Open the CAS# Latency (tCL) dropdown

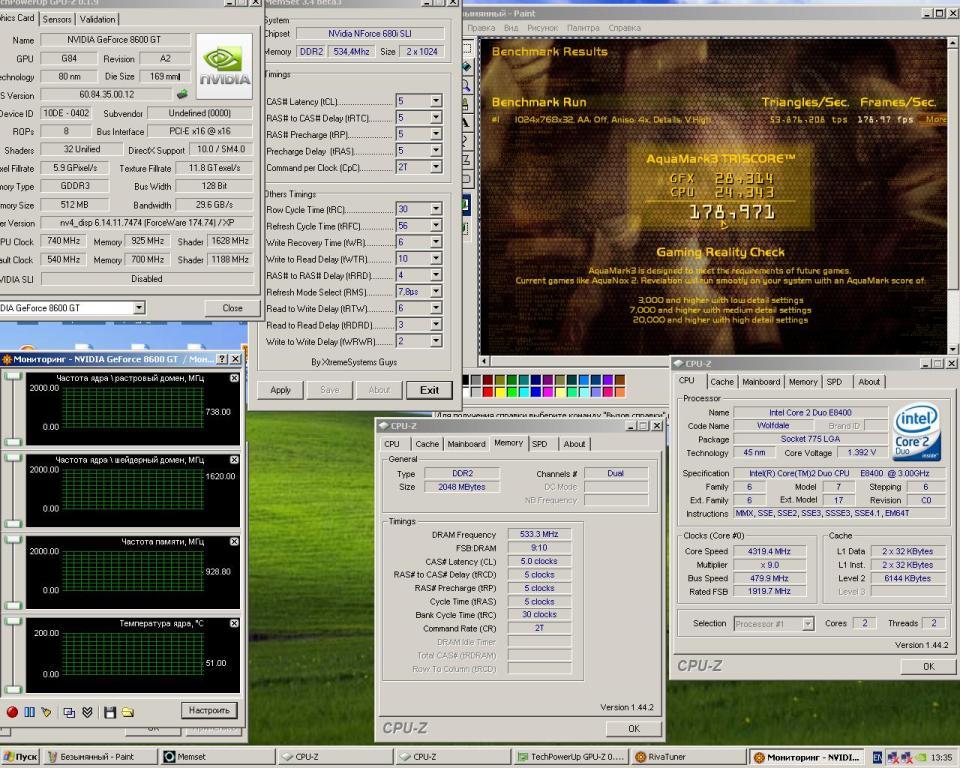(436, 101)
